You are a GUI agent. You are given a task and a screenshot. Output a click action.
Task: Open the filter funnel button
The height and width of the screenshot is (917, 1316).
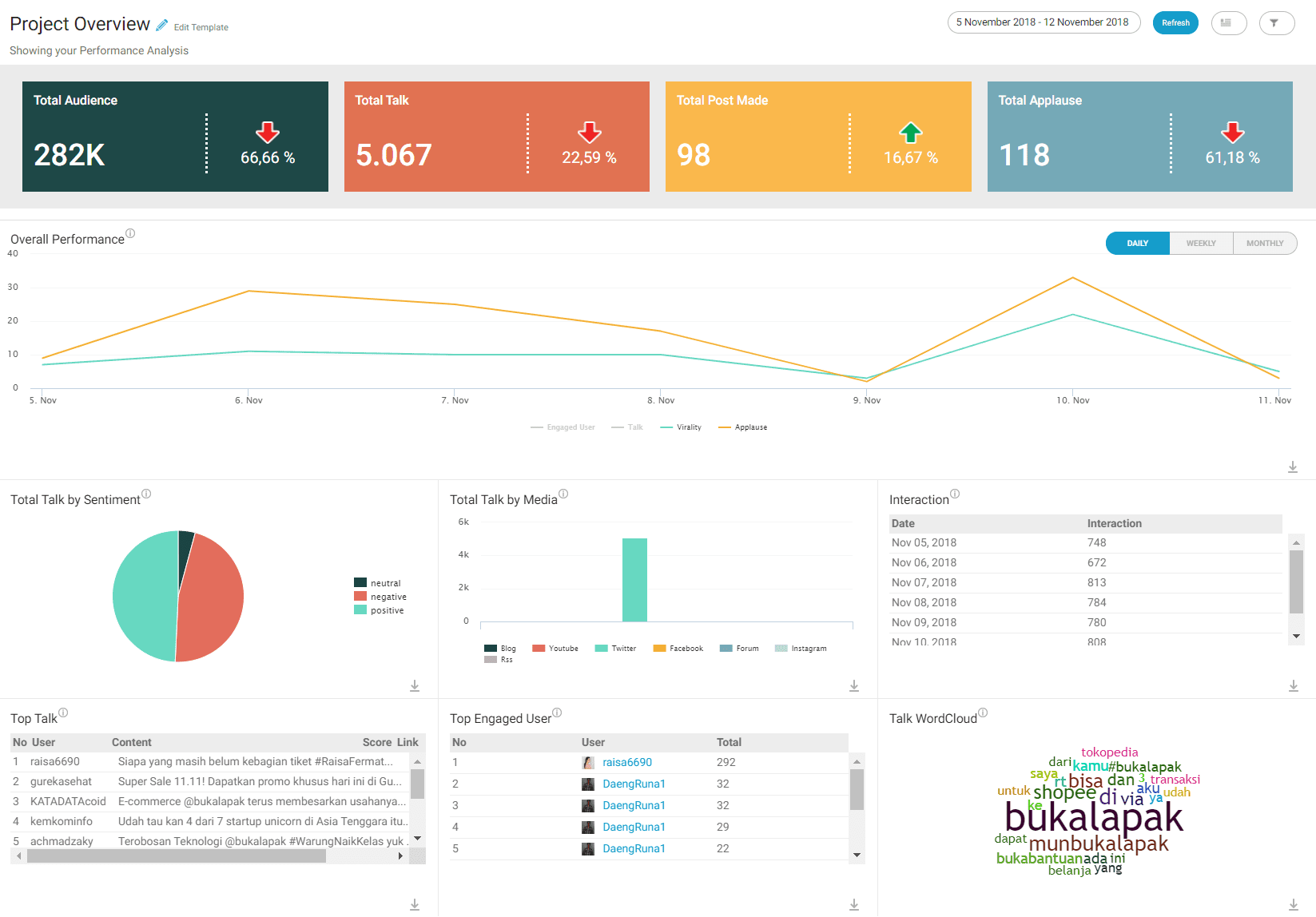click(1276, 23)
